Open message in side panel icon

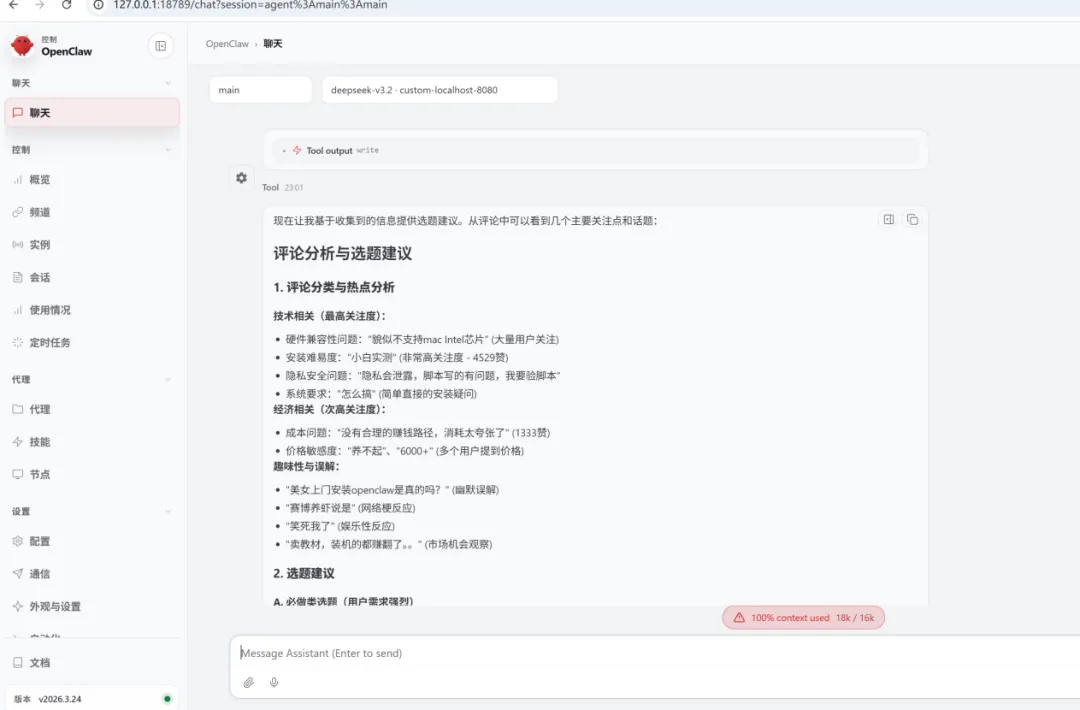[889, 220]
